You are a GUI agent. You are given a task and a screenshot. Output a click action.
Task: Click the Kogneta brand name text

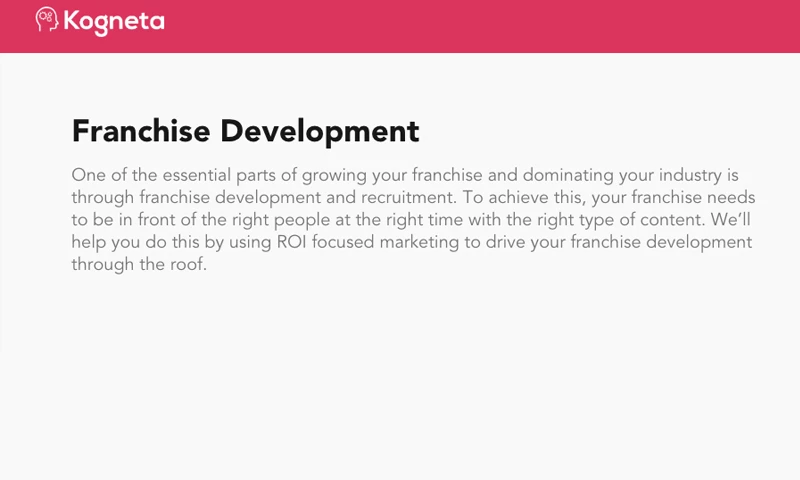114,21
